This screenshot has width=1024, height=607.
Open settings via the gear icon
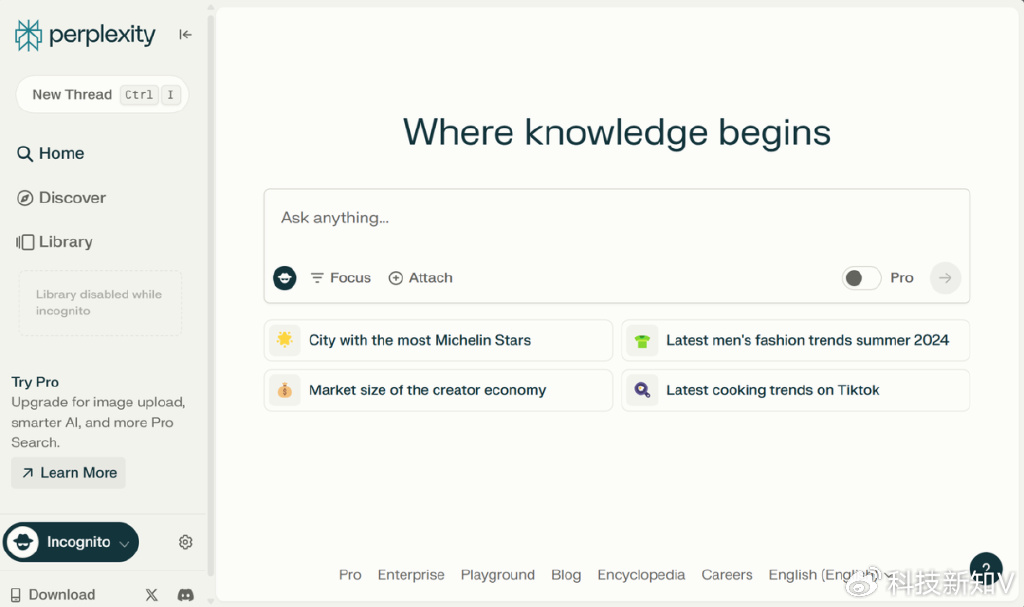coord(185,542)
